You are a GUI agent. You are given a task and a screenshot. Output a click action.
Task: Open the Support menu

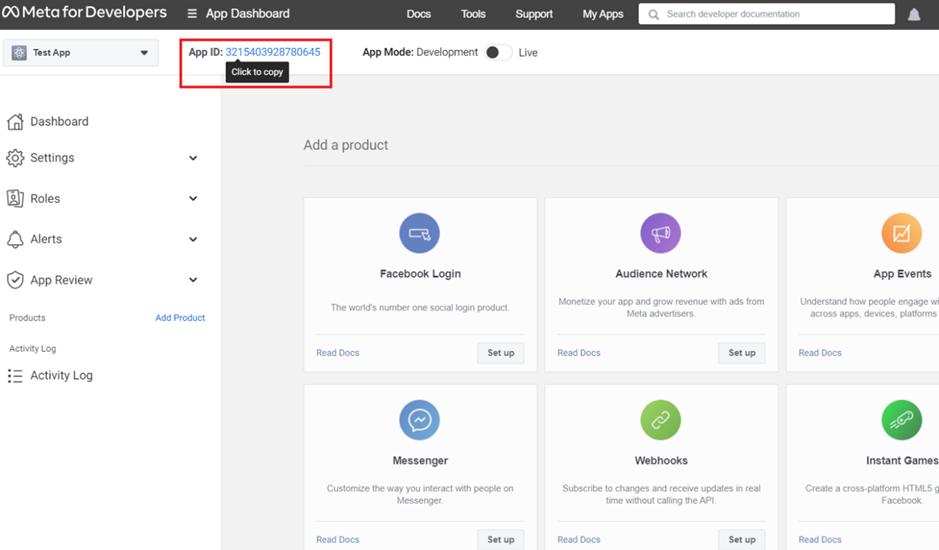pyautogui.click(x=534, y=14)
